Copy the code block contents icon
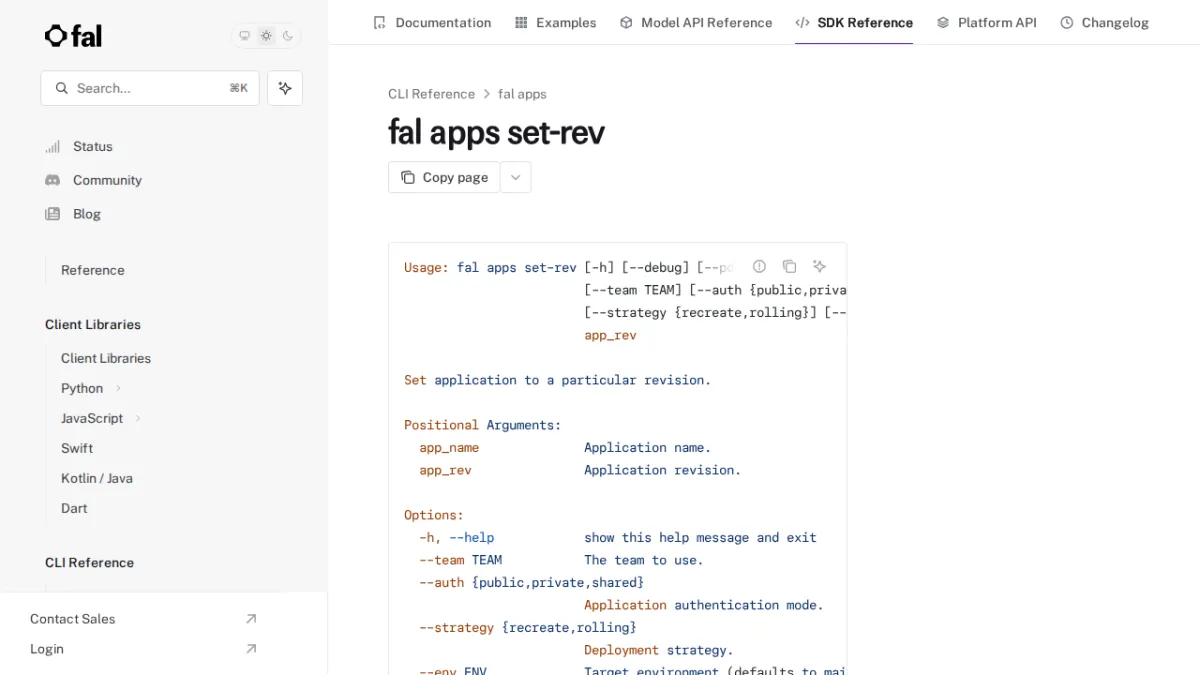 (x=789, y=266)
